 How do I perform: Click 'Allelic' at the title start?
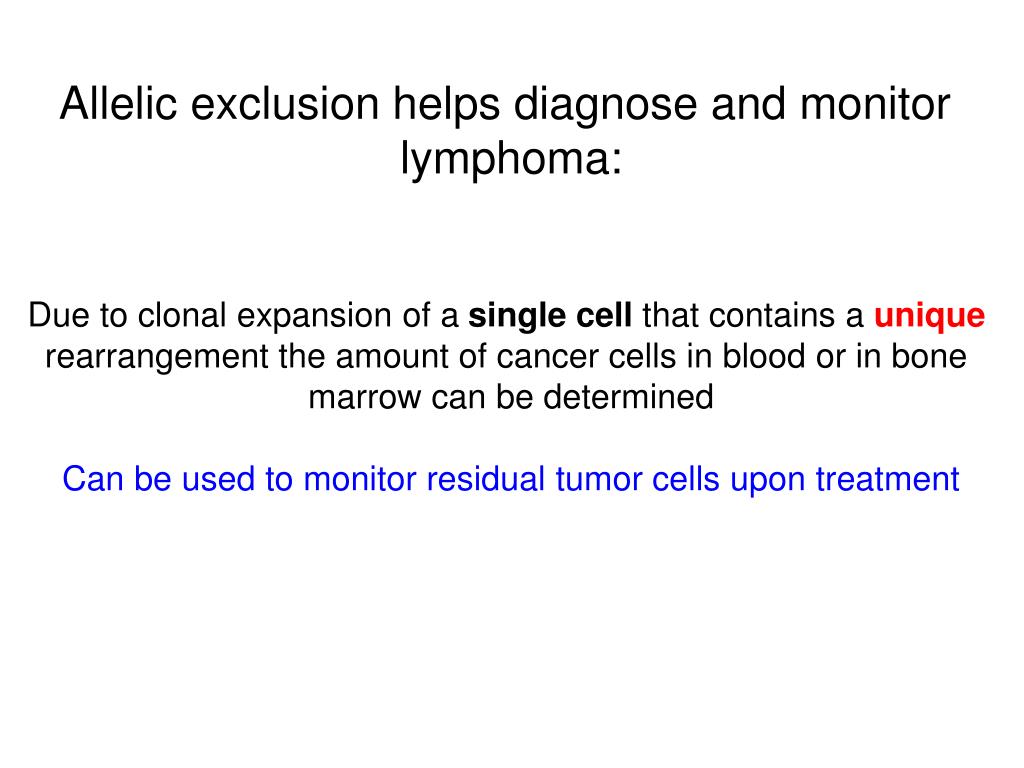118,104
